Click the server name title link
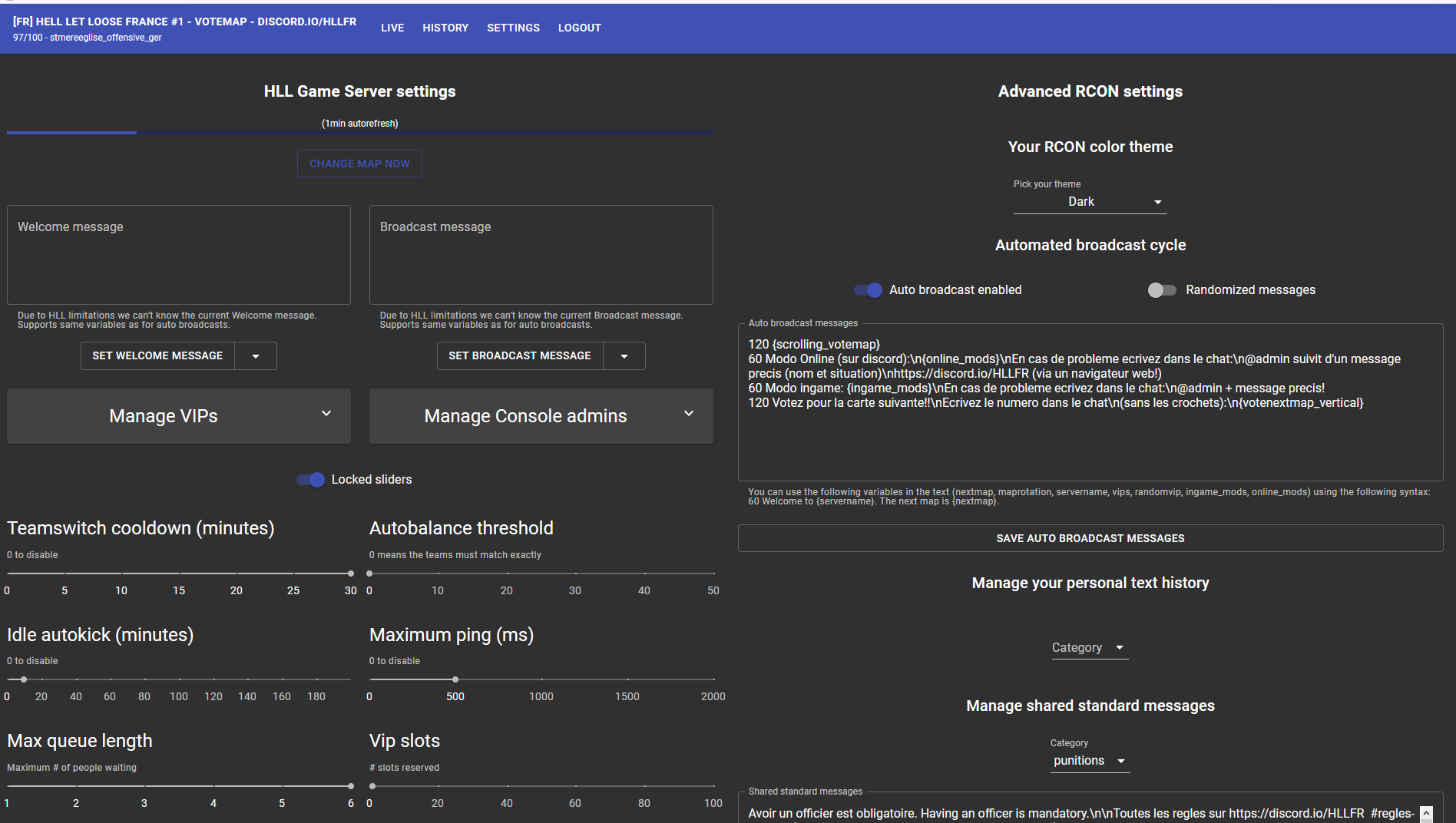Screen dimensions: 1456x823 [184, 21]
